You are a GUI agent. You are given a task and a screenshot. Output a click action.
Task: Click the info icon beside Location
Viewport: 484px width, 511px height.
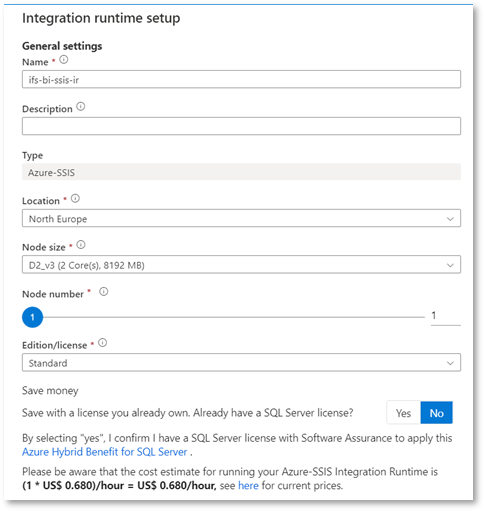click(x=75, y=199)
